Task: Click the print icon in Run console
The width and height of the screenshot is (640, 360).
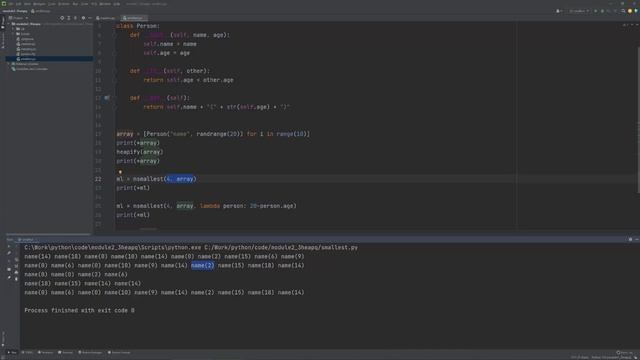Action: point(17,273)
